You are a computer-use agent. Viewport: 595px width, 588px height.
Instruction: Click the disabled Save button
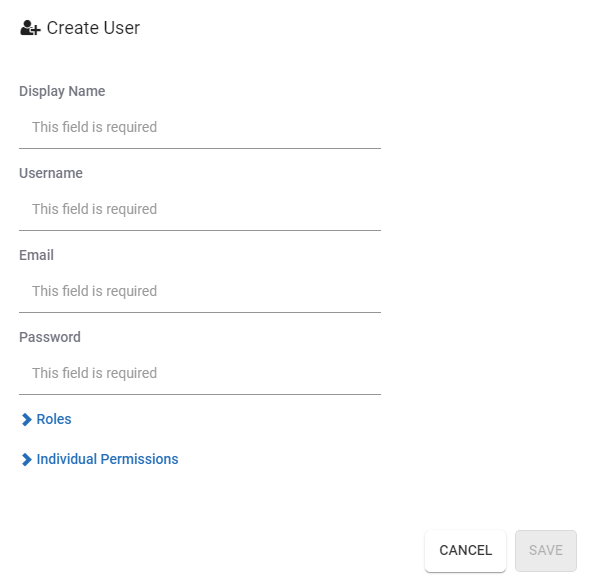tap(546, 550)
